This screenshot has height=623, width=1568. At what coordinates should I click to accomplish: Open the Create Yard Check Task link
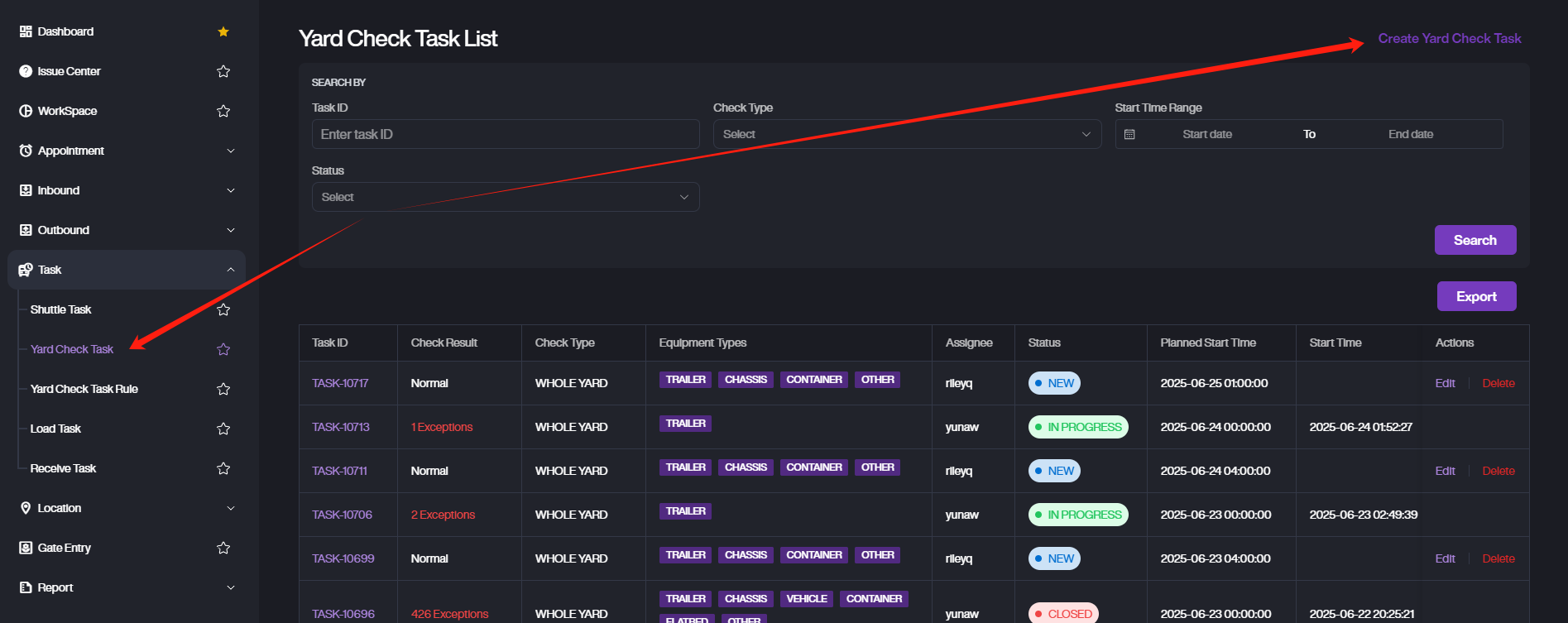pyautogui.click(x=1449, y=38)
